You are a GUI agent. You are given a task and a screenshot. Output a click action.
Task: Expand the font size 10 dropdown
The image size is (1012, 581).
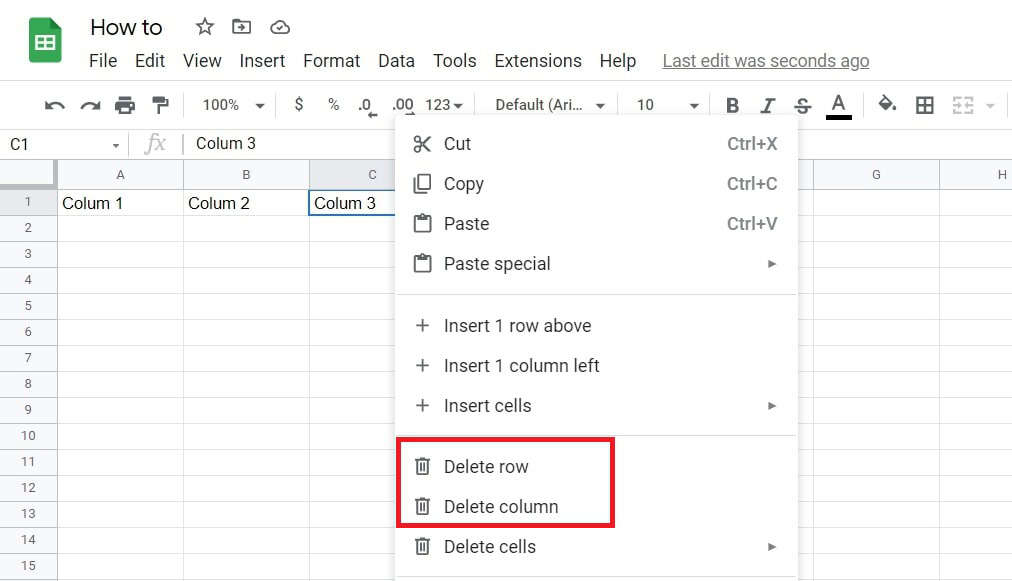667,105
